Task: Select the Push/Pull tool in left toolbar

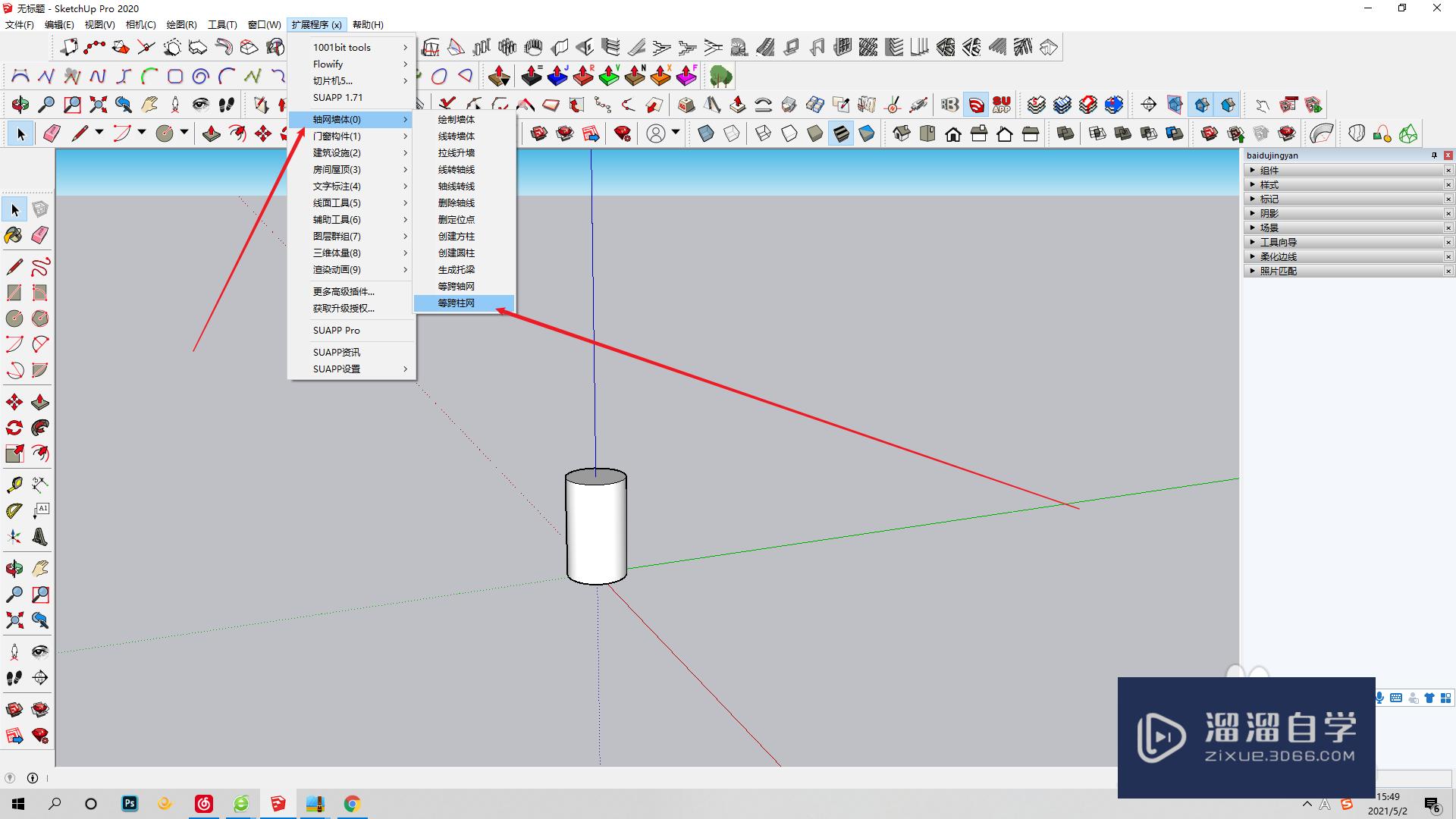Action: pos(40,402)
